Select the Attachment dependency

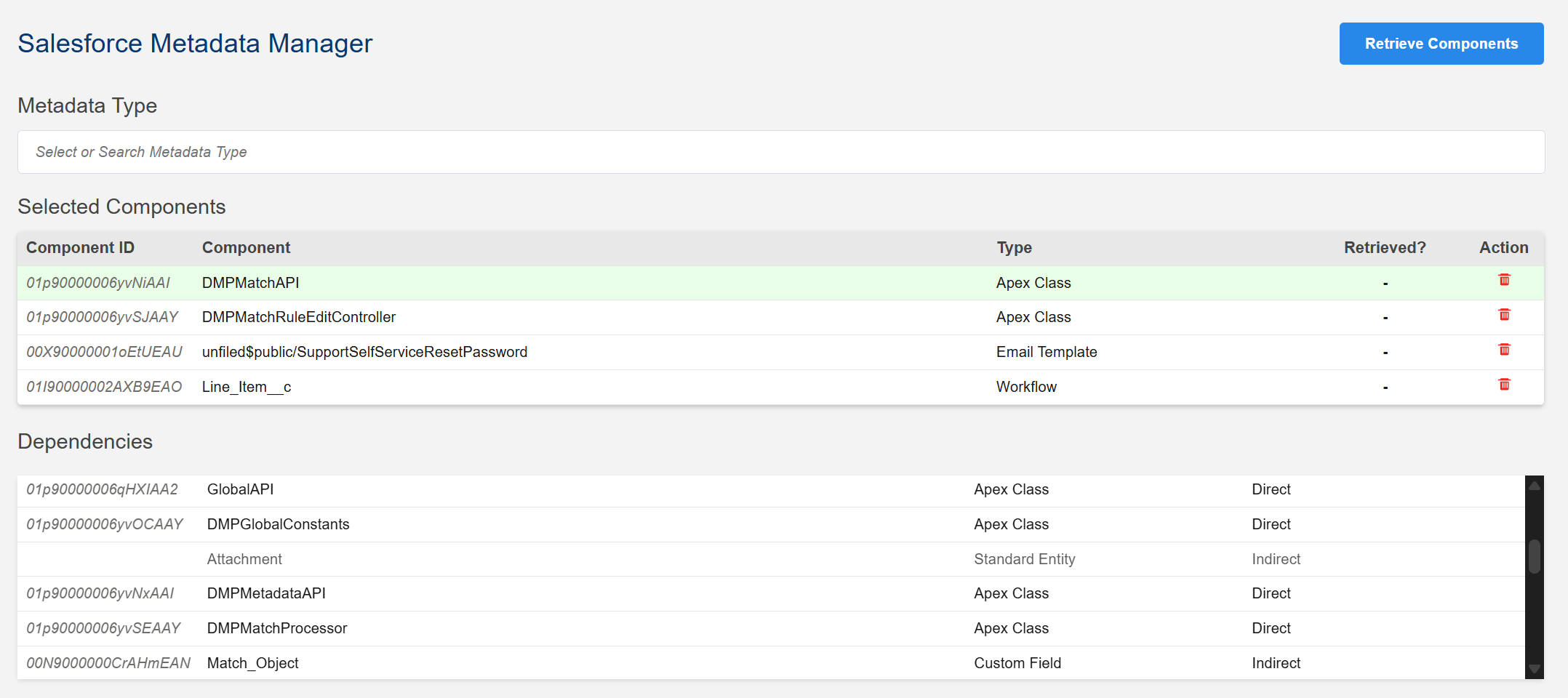(x=244, y=559)
